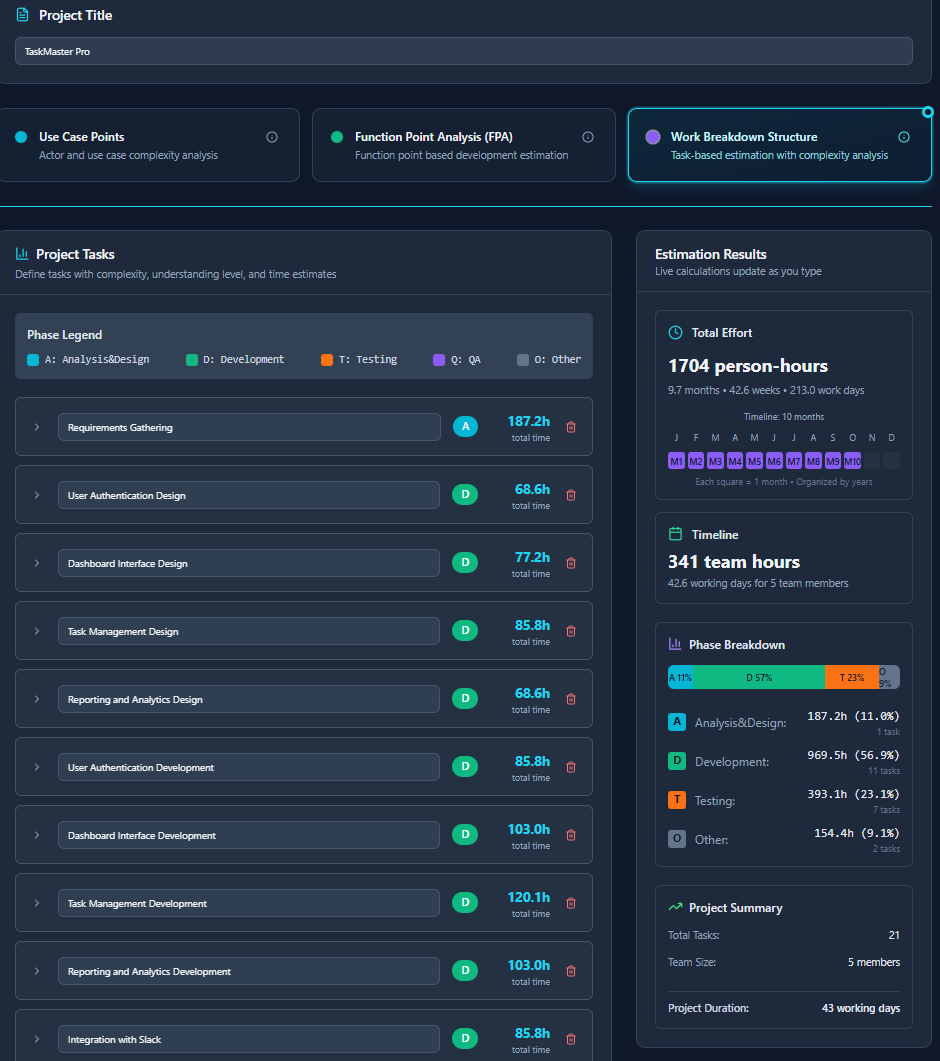Delete the Dashboard Interface Design task
This screenshot has height=1061, width=940.
[x=570, y=563]
